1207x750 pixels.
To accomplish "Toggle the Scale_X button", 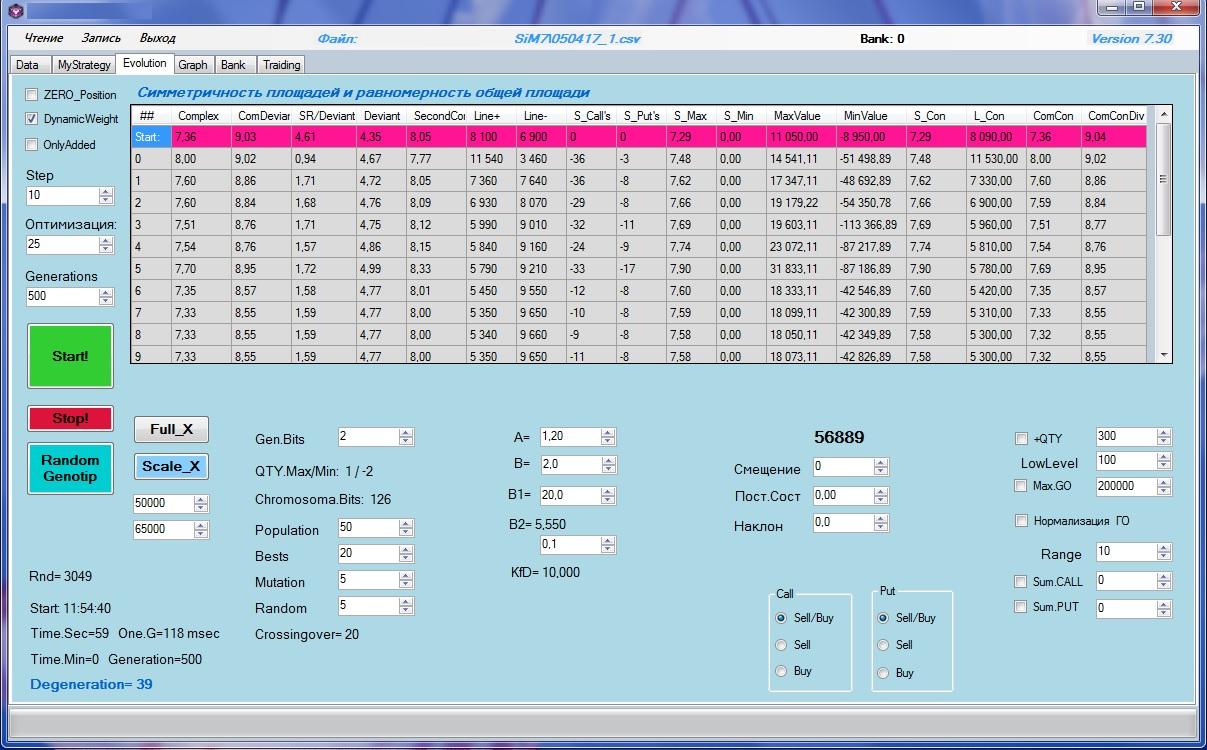I will 171,466.
